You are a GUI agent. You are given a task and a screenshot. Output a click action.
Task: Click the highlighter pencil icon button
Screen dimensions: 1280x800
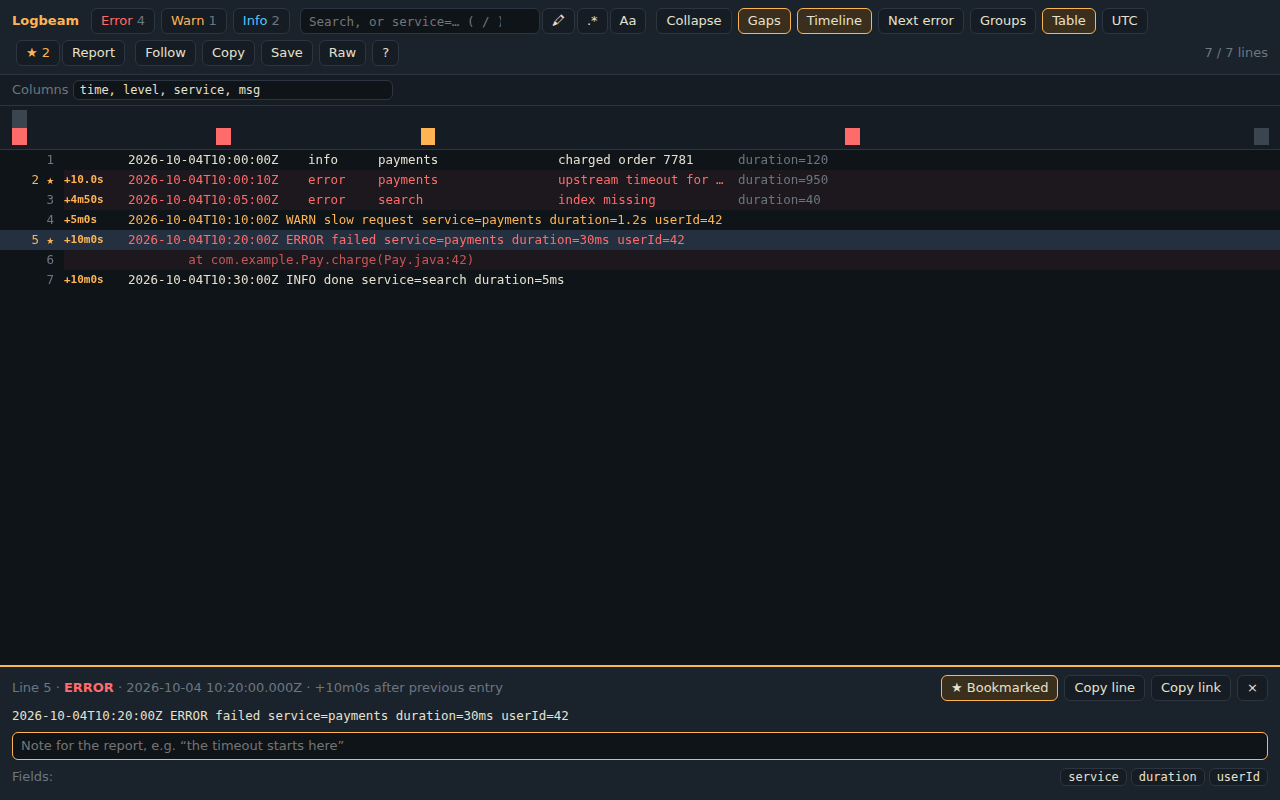click(x=558, y=21)
